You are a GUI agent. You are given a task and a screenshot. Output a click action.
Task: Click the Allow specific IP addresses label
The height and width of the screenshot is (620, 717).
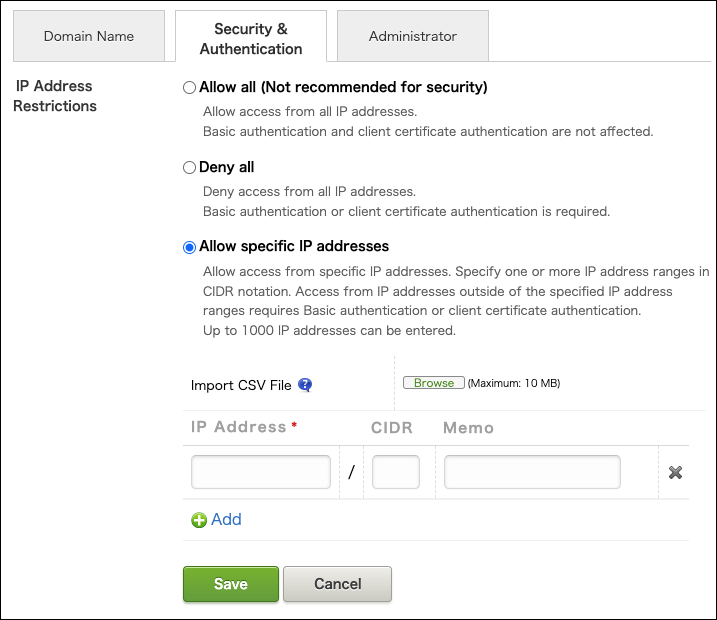tap(294, 246)
